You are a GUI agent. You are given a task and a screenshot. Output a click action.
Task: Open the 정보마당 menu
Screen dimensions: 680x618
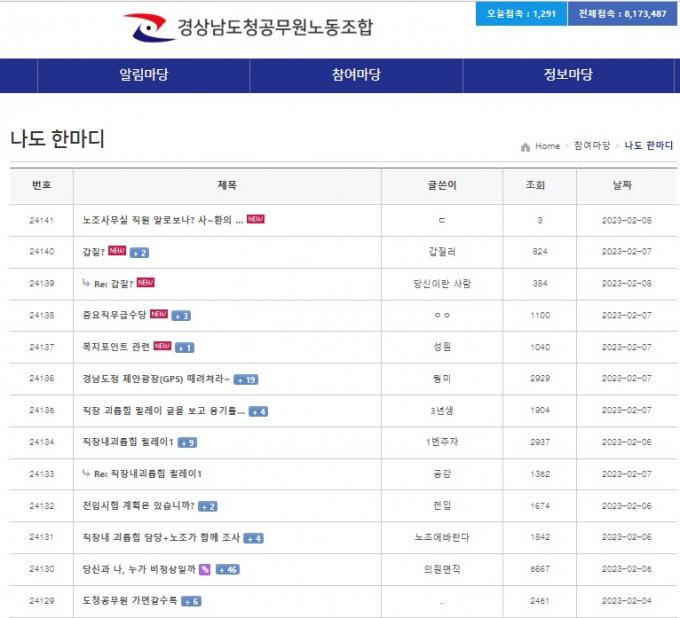click(568, 75)
